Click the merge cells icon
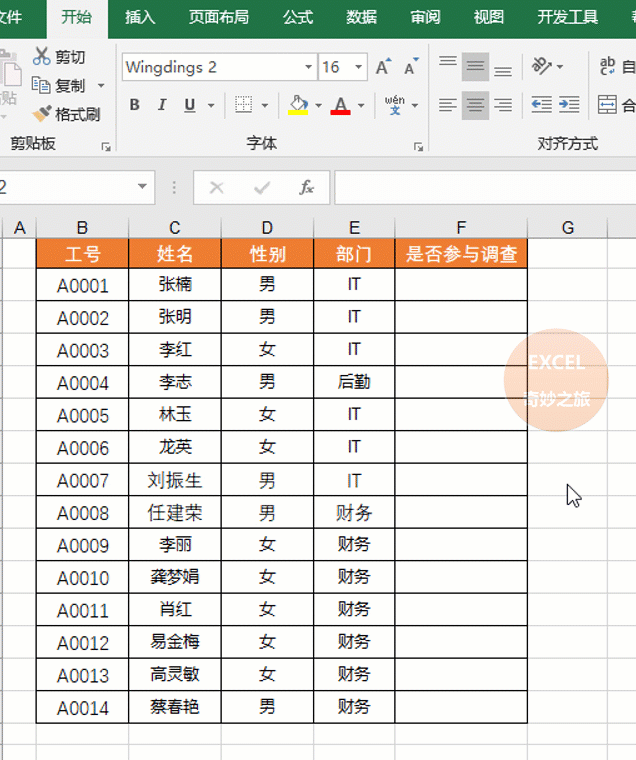The height and width of the screenshot is (760, 636). point(607,105)
